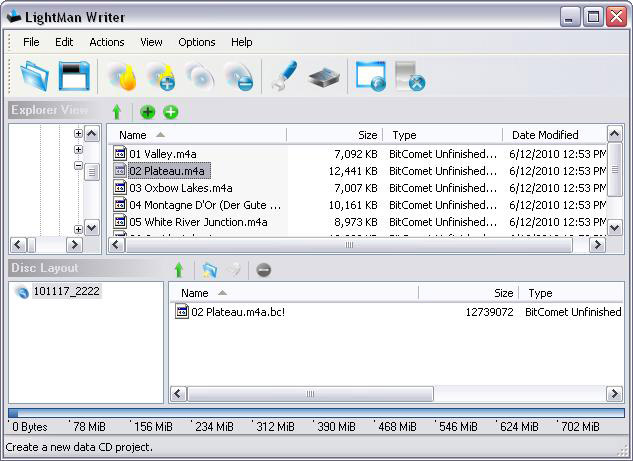Select disc 101117_2222 in the layout tree
The height and width of the screenshot is (461, 633).
tap(66, 292)
